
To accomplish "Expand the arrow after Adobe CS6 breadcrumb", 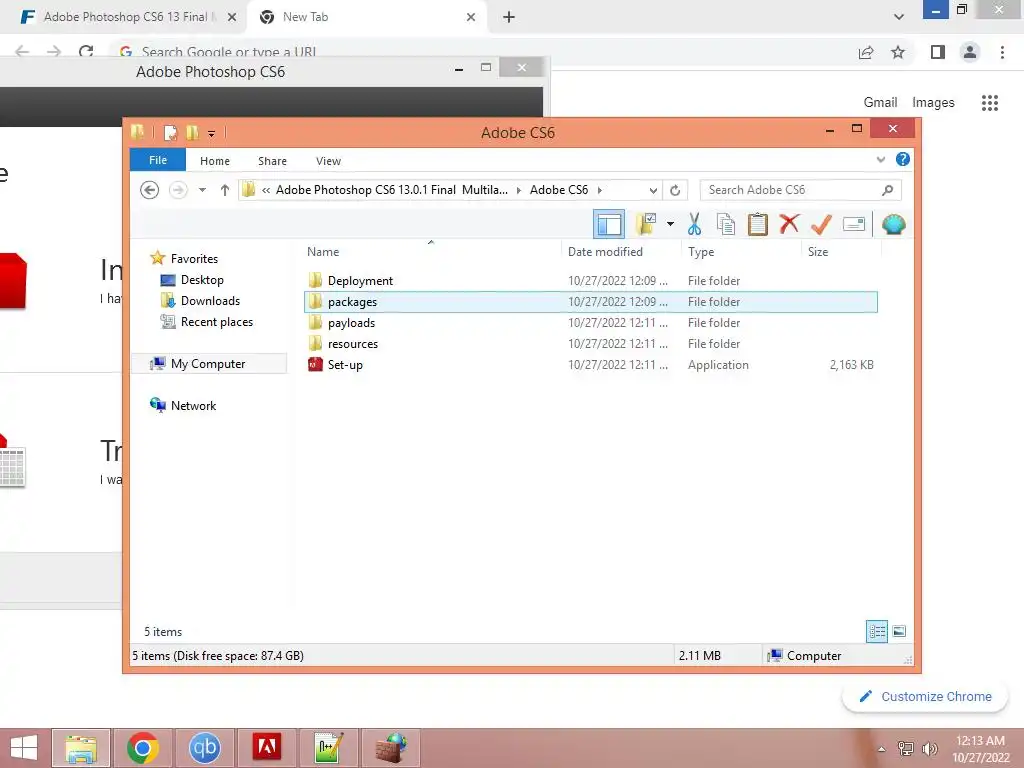I will coord(600,190).
